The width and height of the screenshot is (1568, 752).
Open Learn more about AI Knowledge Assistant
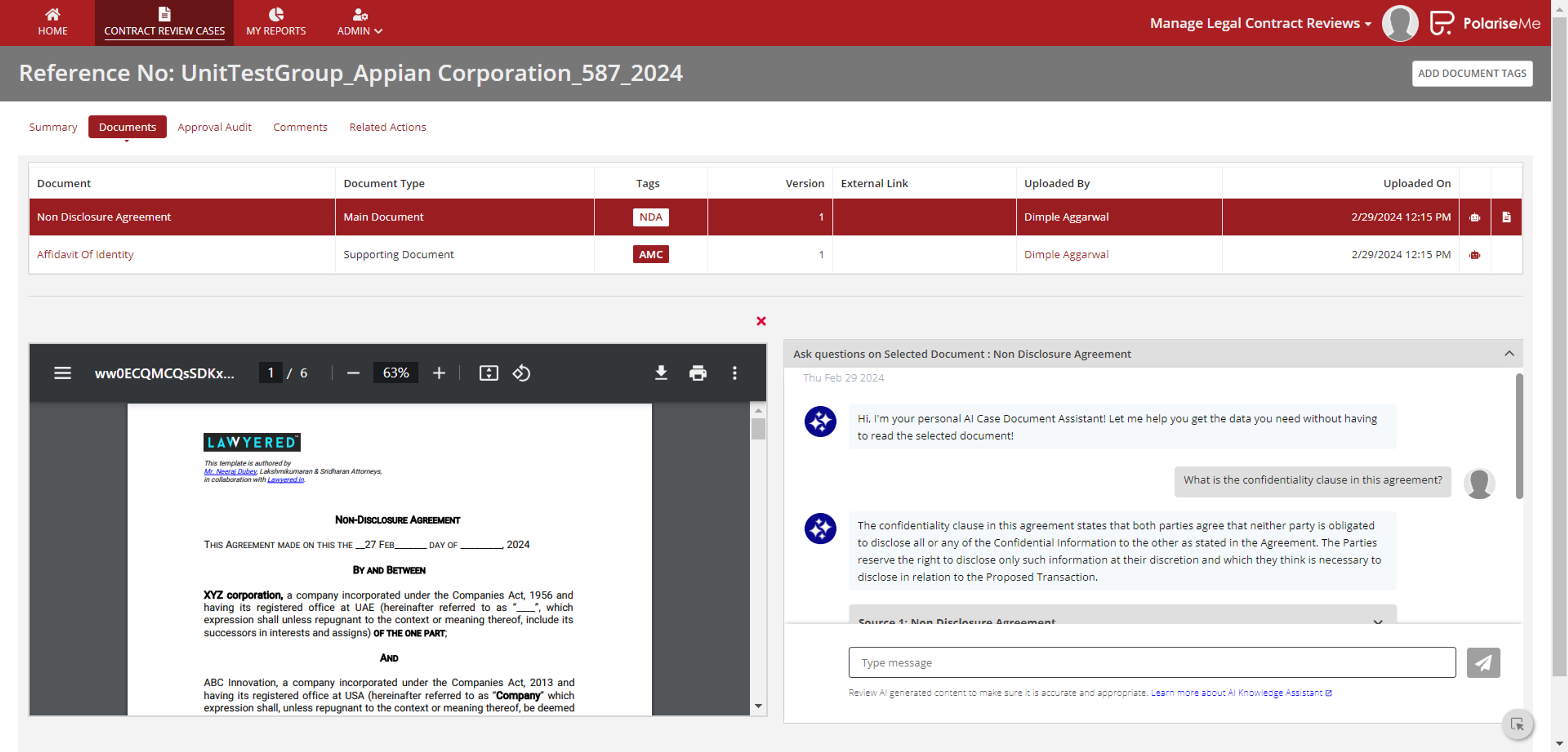coord(1241,692)
